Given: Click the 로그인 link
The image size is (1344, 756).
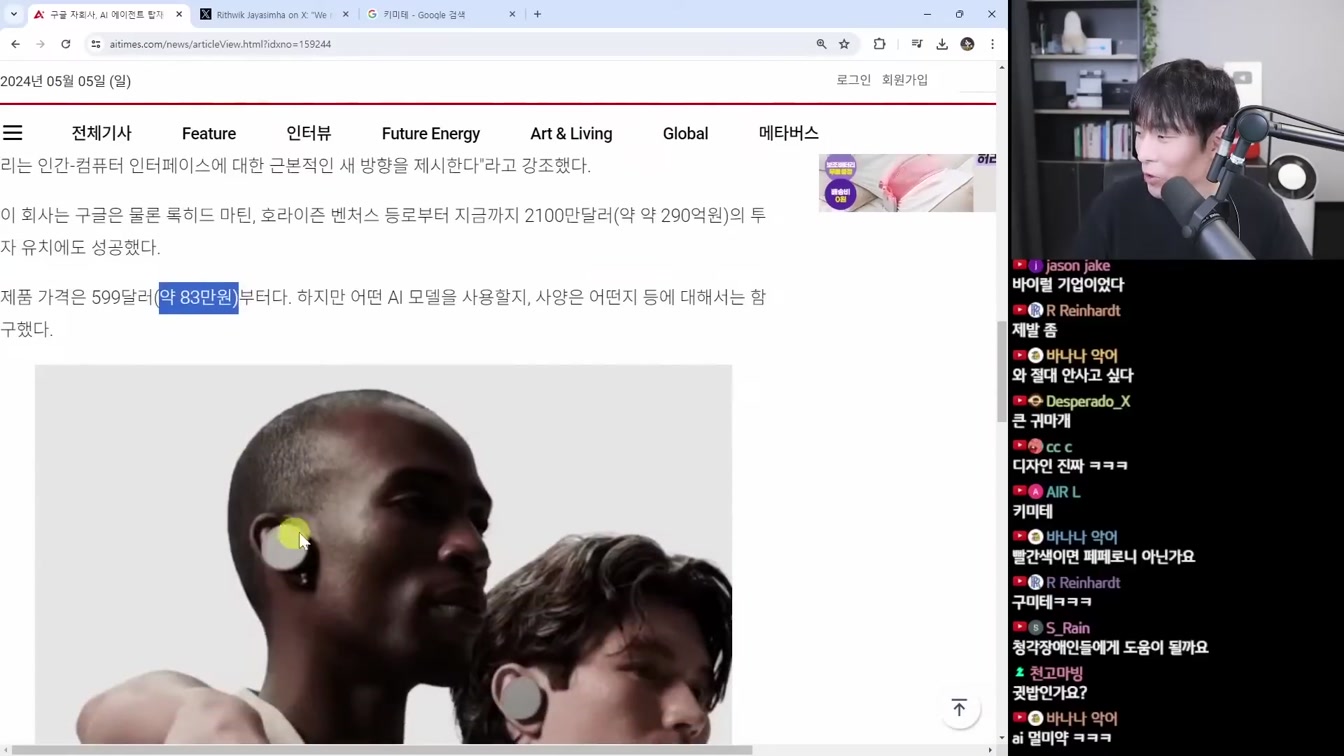Looking at the screenshot, I should coord(854,80).
